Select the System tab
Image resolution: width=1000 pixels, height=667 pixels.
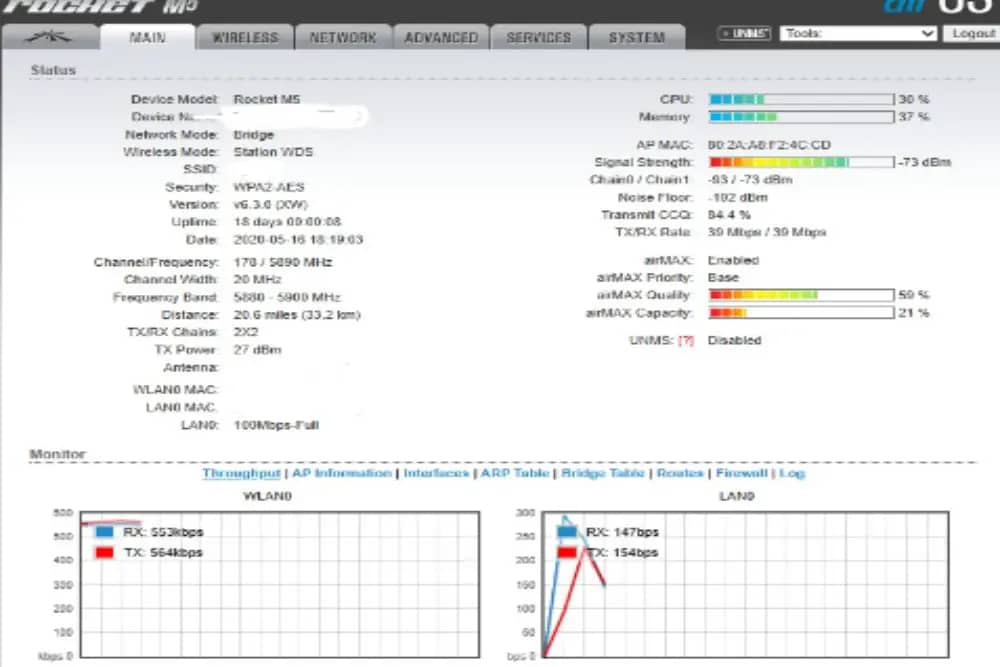click(637, 37)
